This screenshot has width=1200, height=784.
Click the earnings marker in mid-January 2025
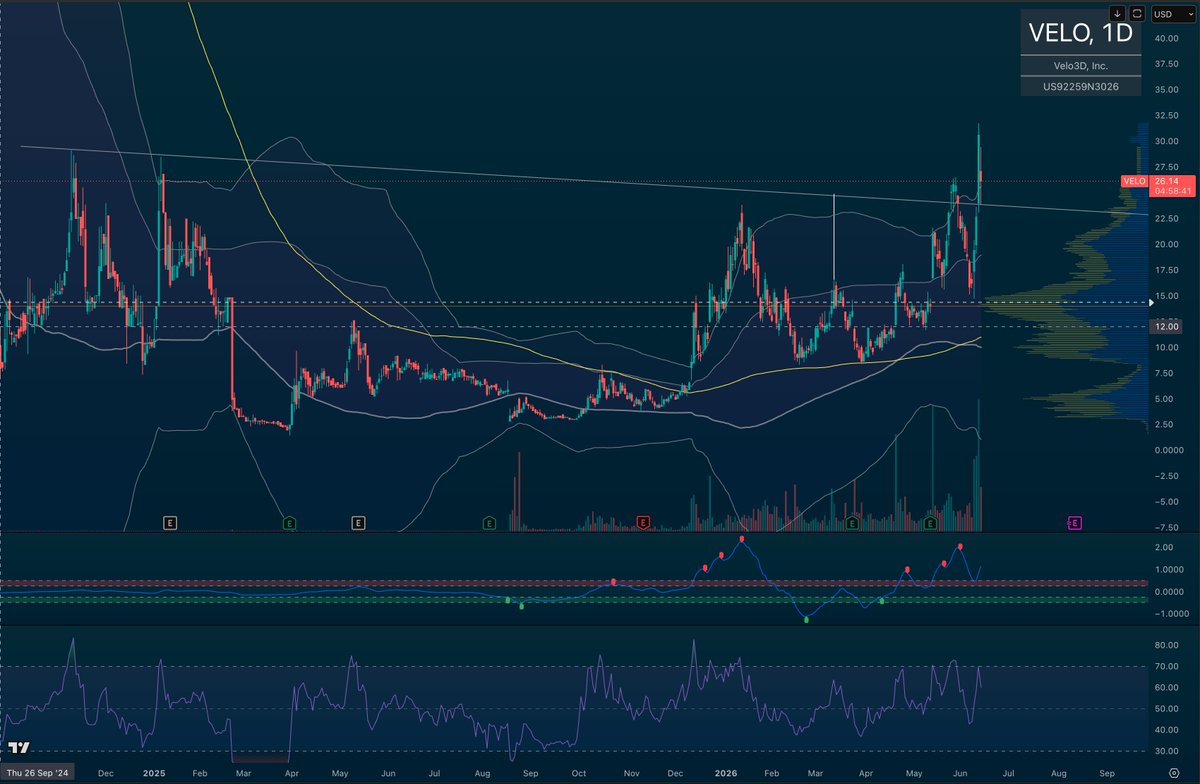point(171,522)
